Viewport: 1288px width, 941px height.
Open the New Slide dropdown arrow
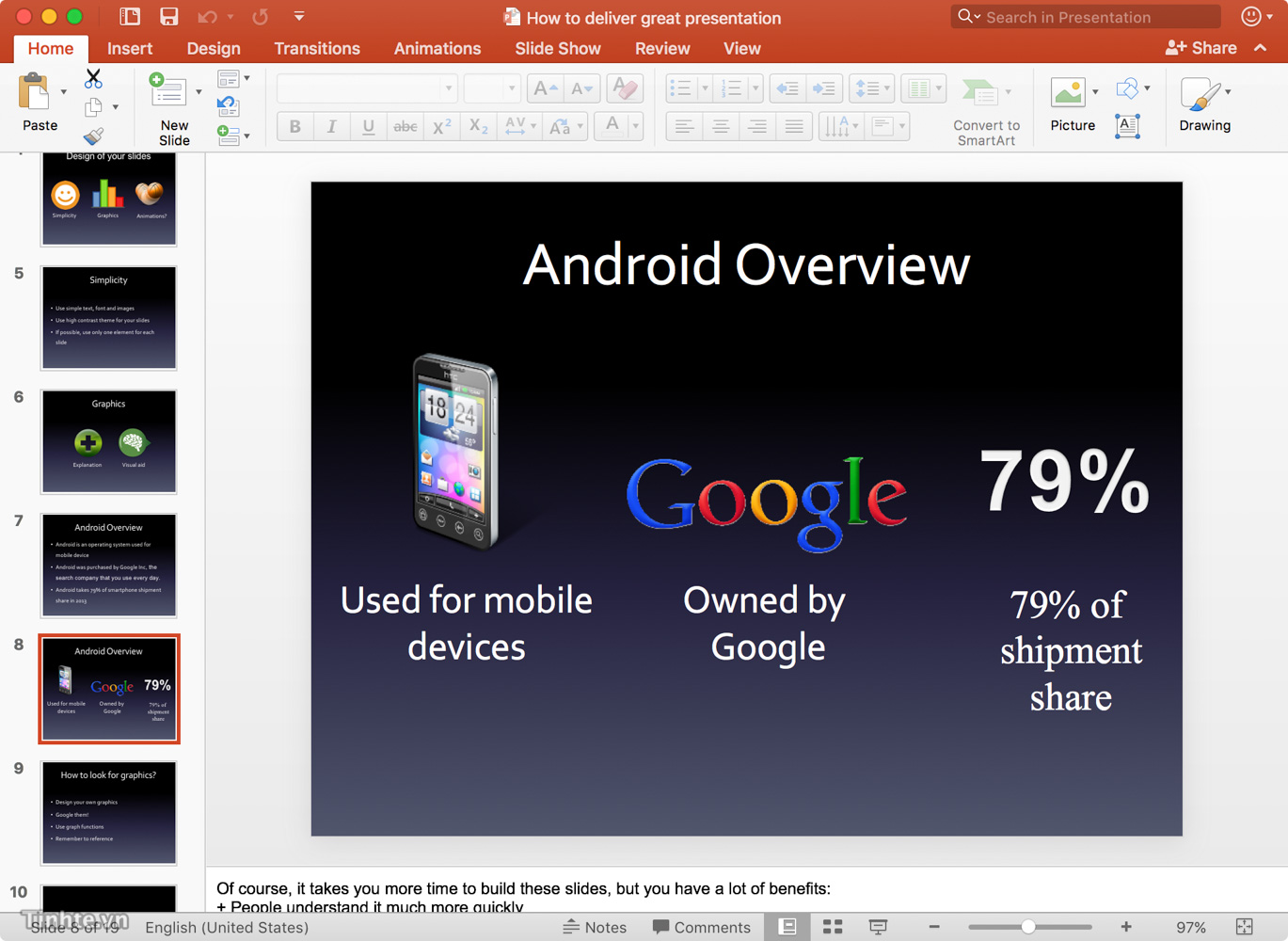199,92
